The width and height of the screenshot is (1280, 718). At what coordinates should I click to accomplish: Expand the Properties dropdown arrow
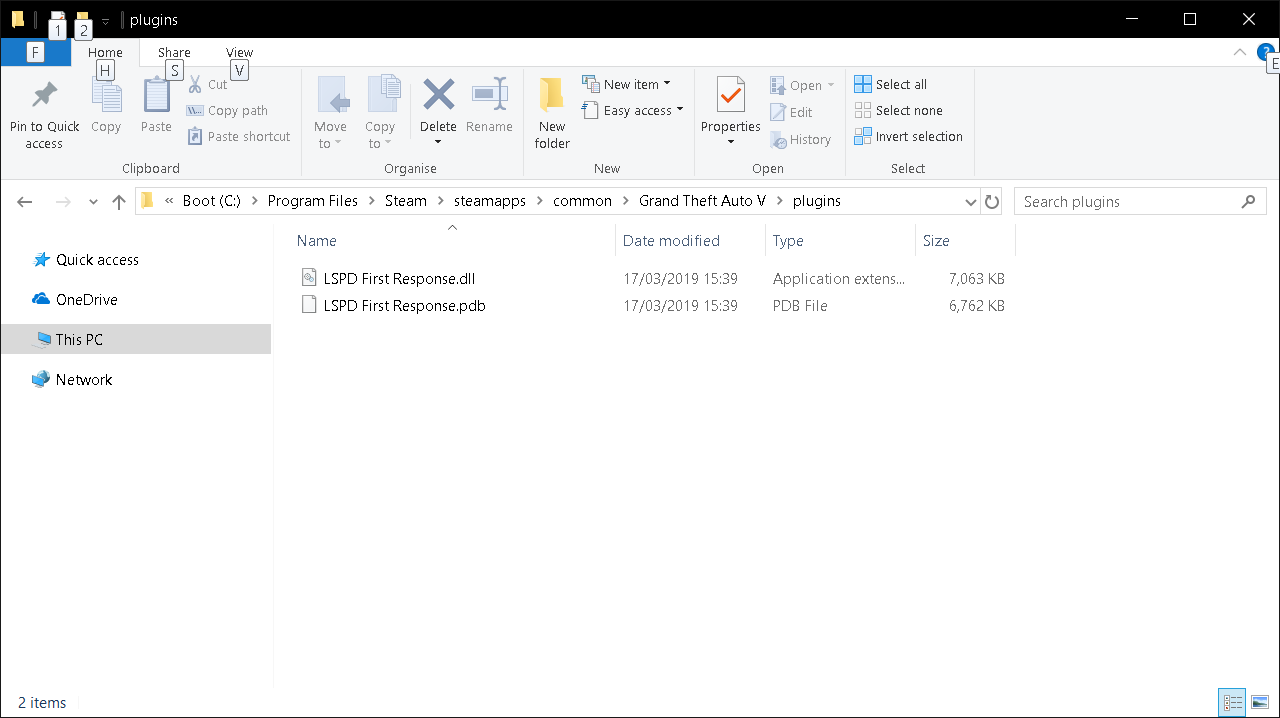(x=731, y=142)
